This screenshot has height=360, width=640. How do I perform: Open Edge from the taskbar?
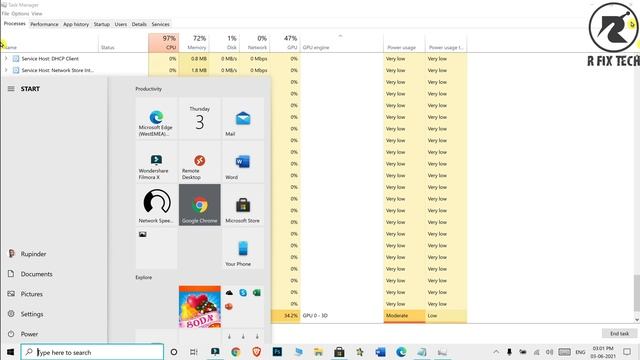401,352
